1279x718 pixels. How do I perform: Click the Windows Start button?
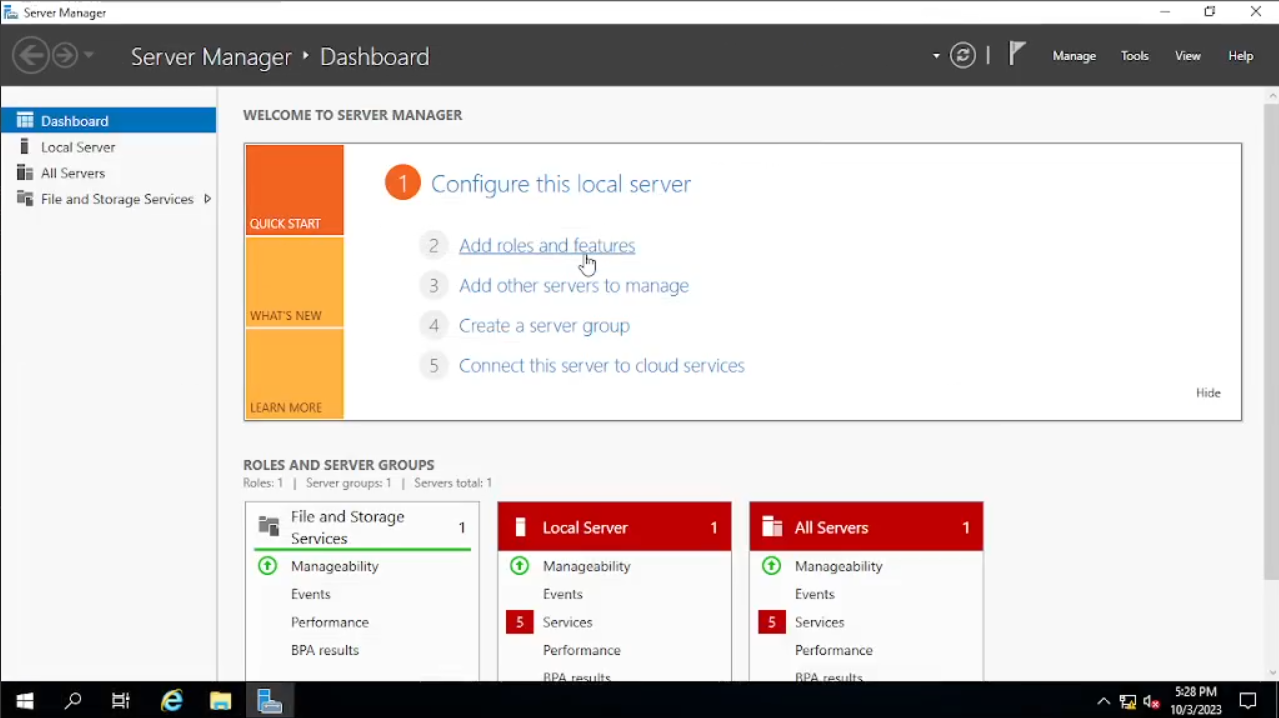click(25, 701)
